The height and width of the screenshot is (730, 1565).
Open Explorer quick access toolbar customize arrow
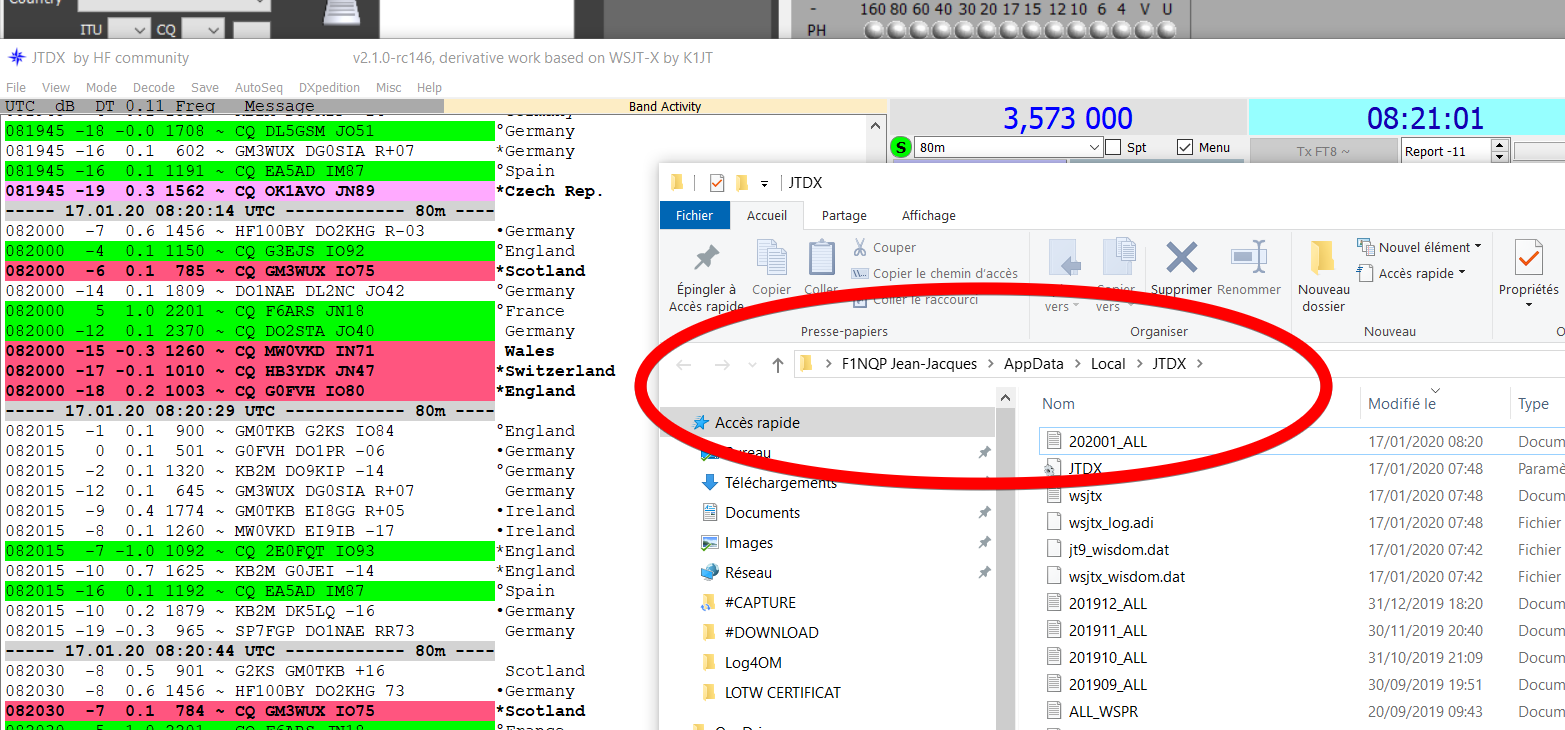coord(764,184)
